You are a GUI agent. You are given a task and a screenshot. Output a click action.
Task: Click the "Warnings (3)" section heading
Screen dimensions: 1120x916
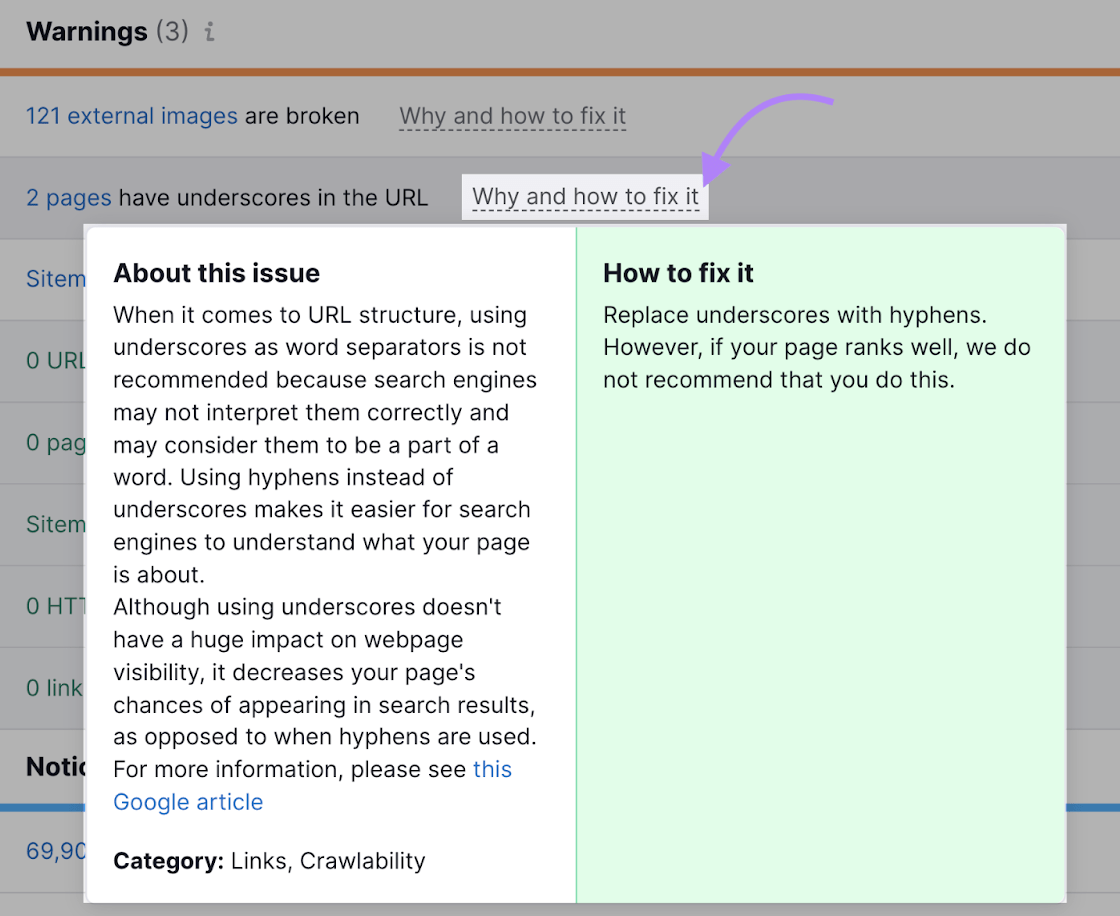coord(107,32)
